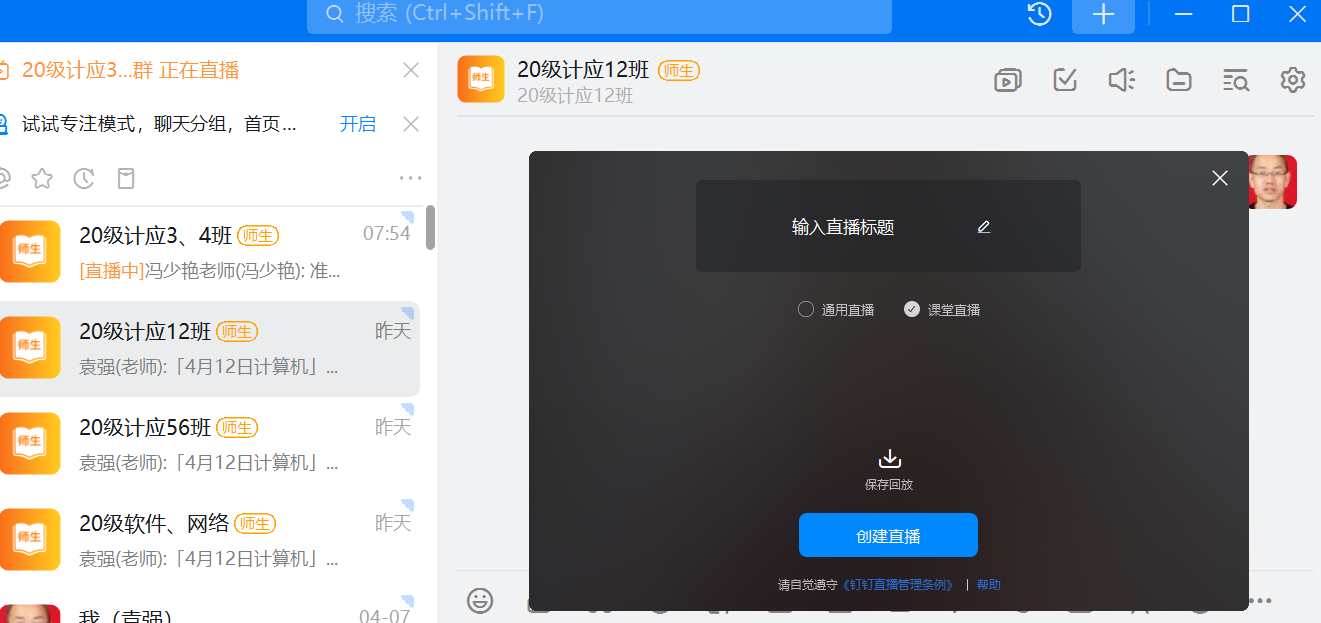Open the plus button create menu
The width and height of the screenshot is (1321, 623).
pyautogui.click(x=1103, y=15)
